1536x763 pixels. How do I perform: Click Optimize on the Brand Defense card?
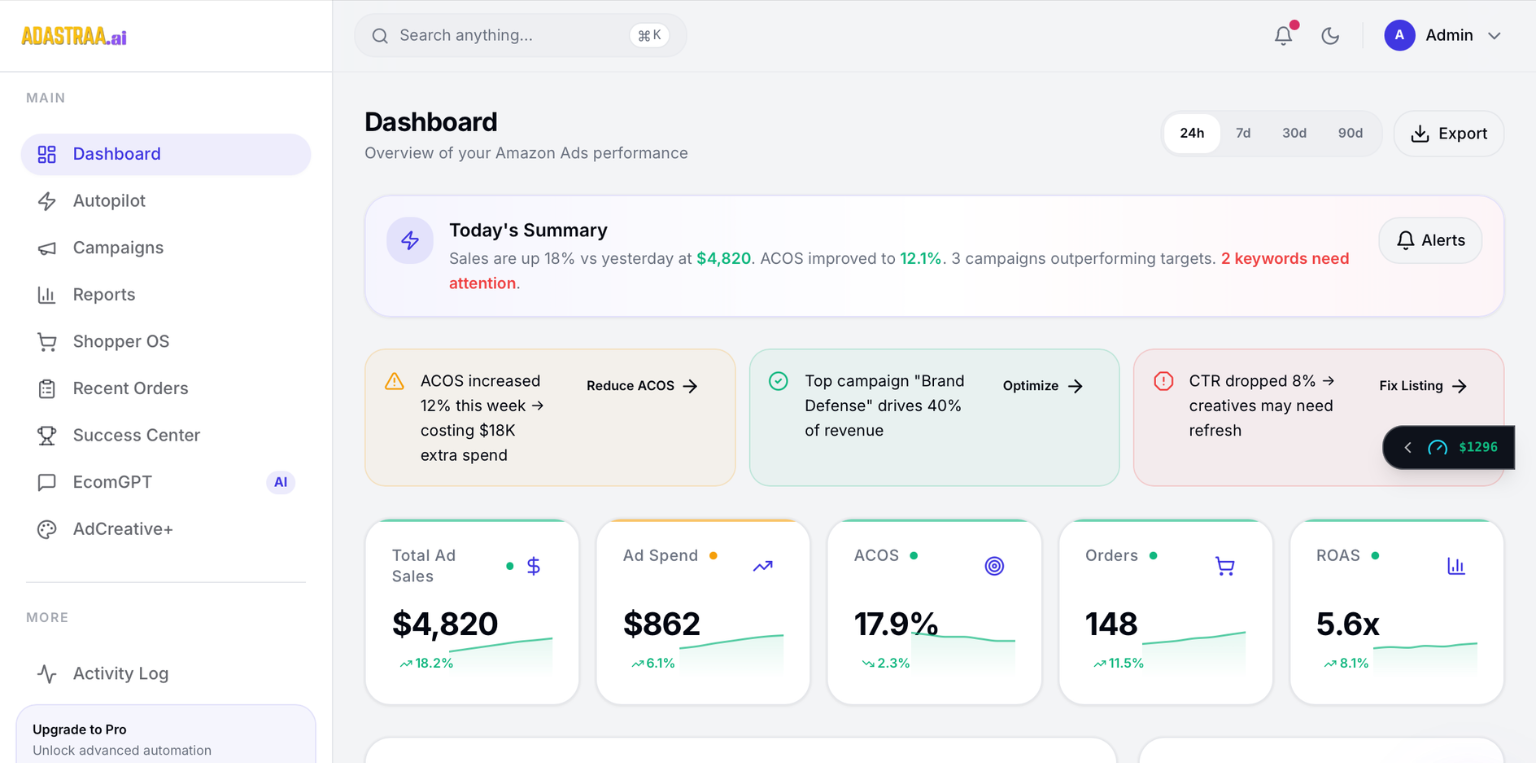(x=1042, y=386)
